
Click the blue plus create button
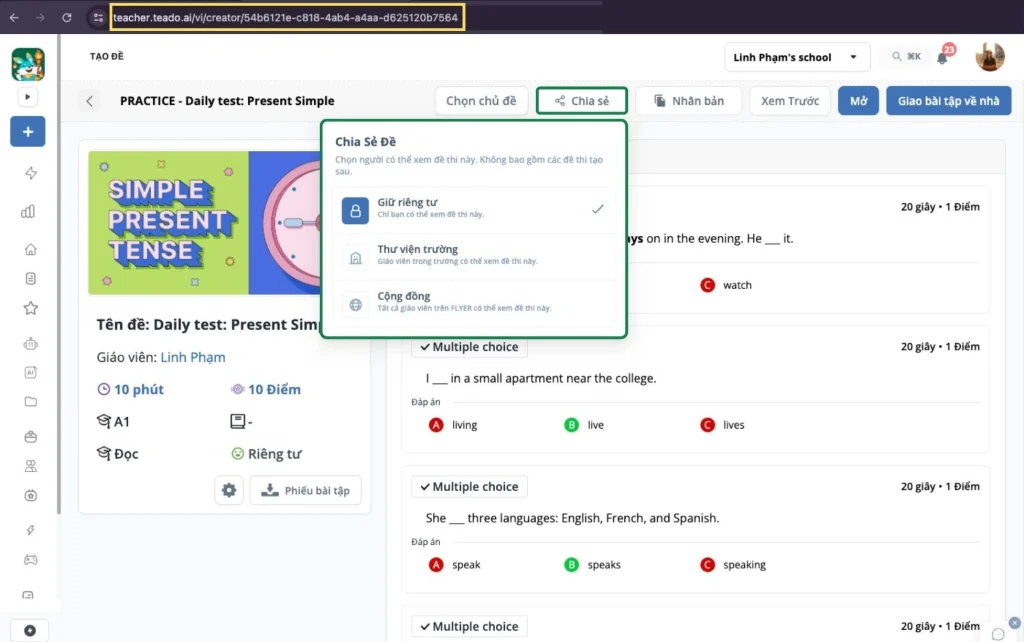(x=27, y=131)
